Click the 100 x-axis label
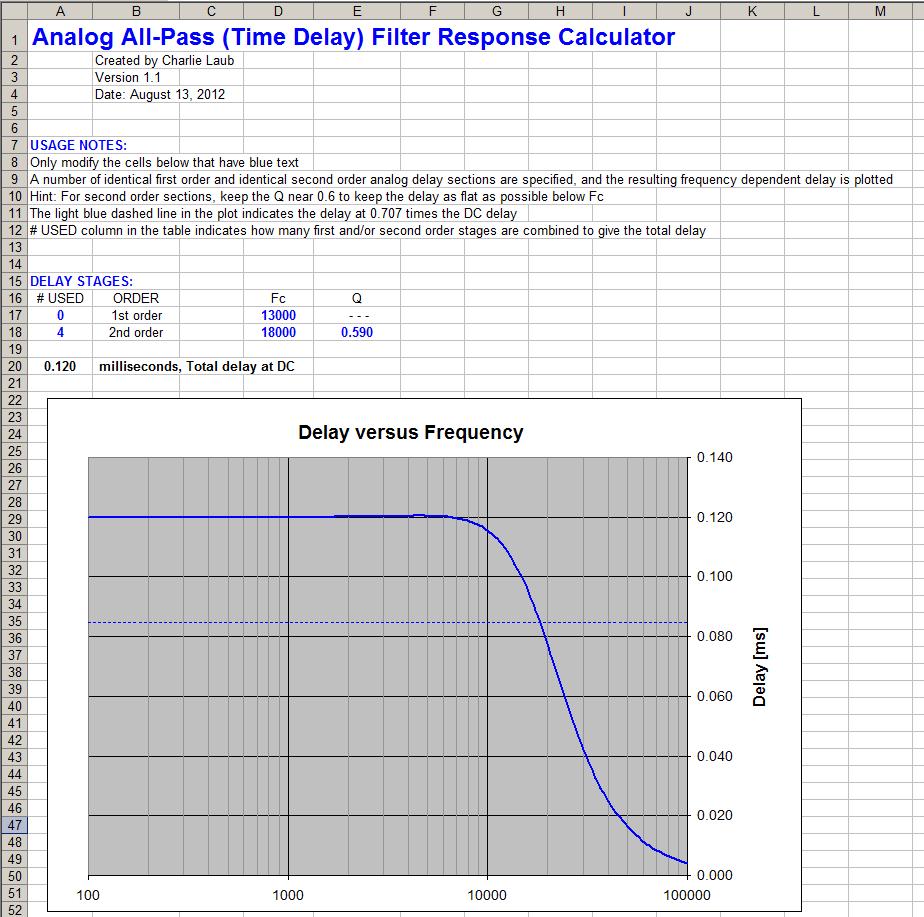This screenshot has width=924, height=917. [88, 895]
